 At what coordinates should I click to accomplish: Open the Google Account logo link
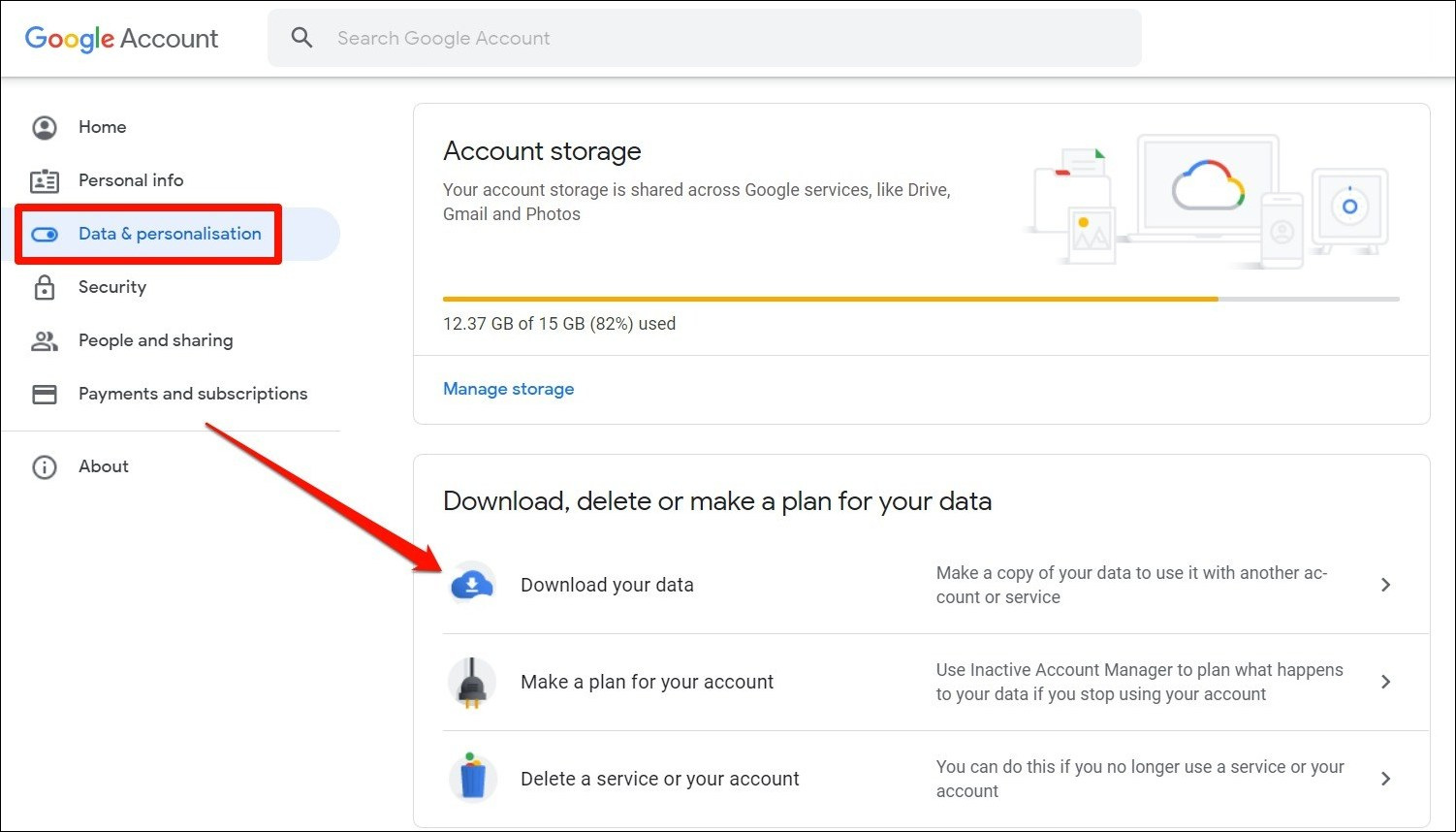pos(121,39)
